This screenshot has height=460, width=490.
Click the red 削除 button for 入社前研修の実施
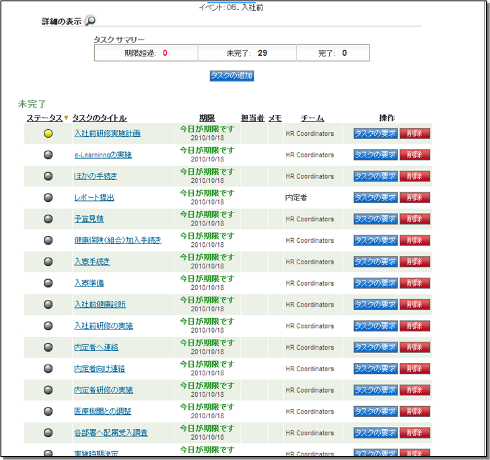(415, 326)
